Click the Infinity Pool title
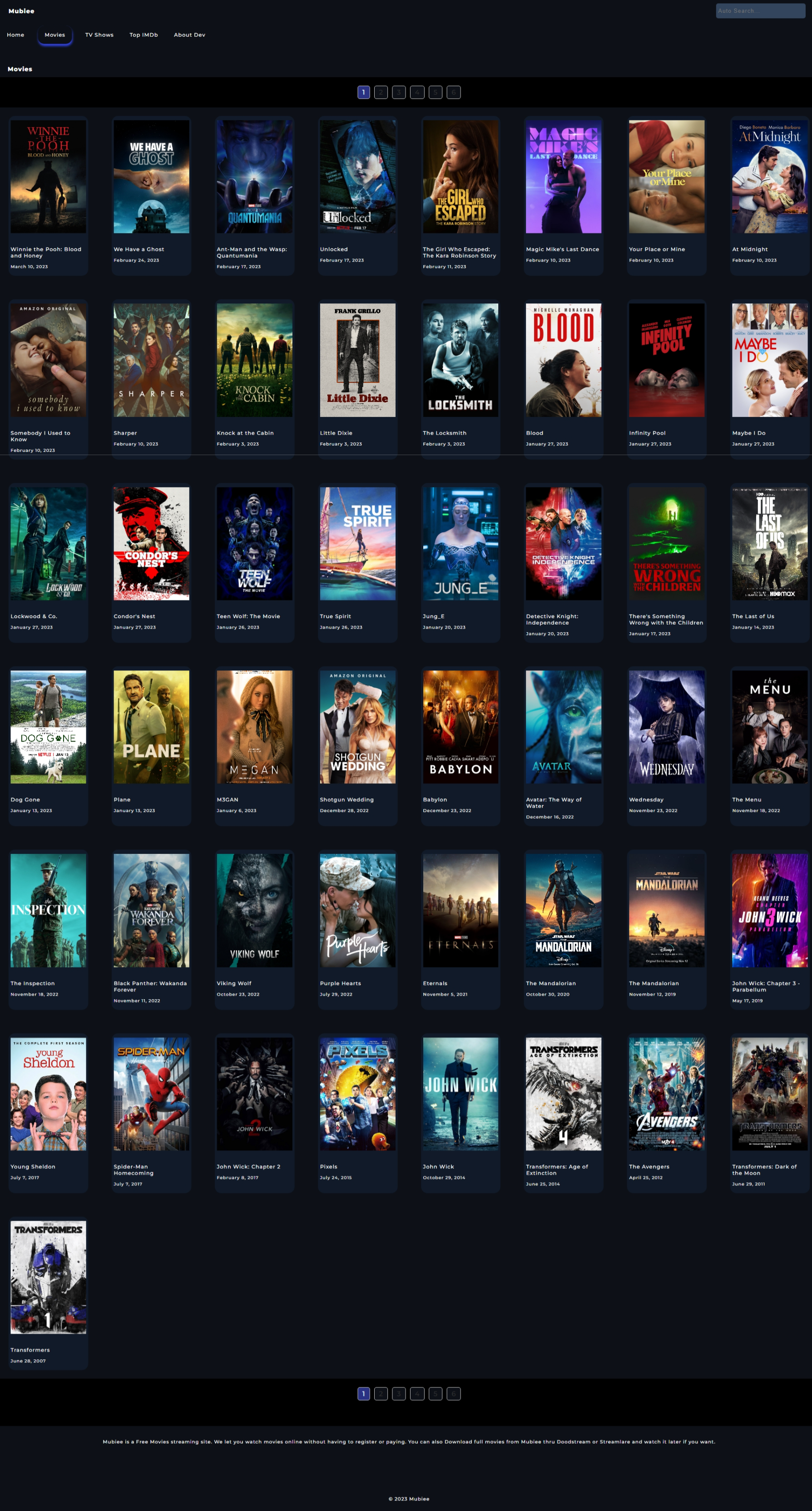Screen dimensions: 812x1511 click(647, 433)
